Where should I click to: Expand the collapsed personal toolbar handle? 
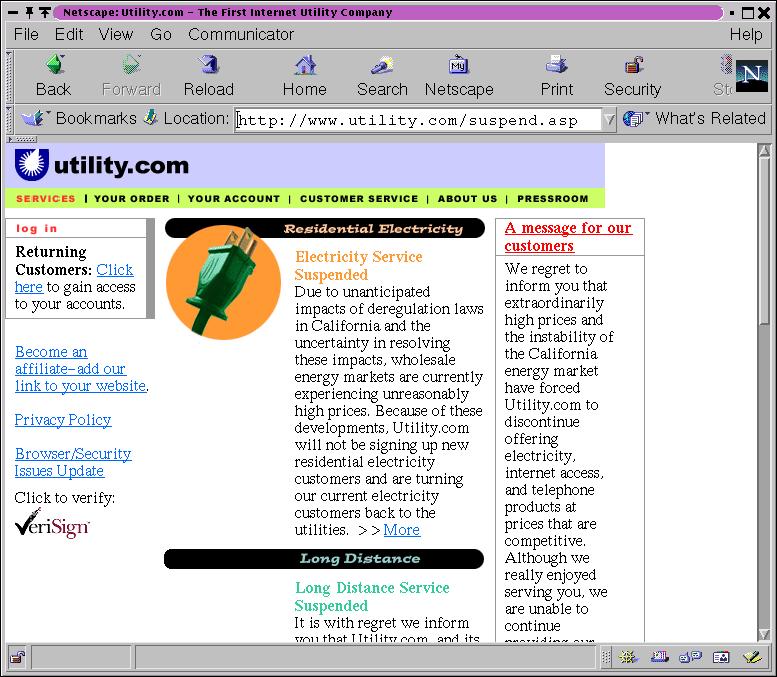(22, 139)
